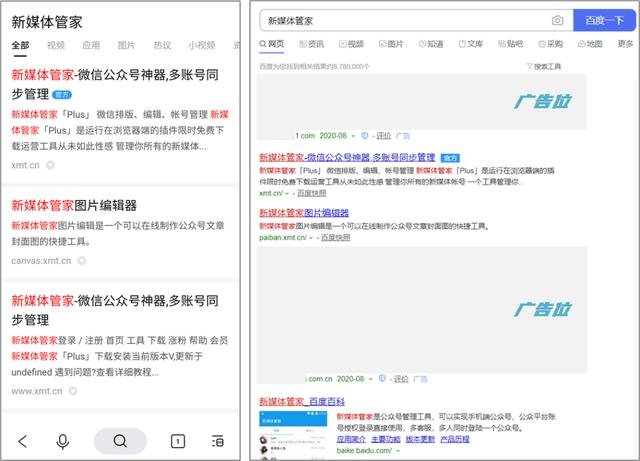Screen dimensions: 640x461
Task: Tap the back arrow in mobile toolbar
Action: pos(23,441)
